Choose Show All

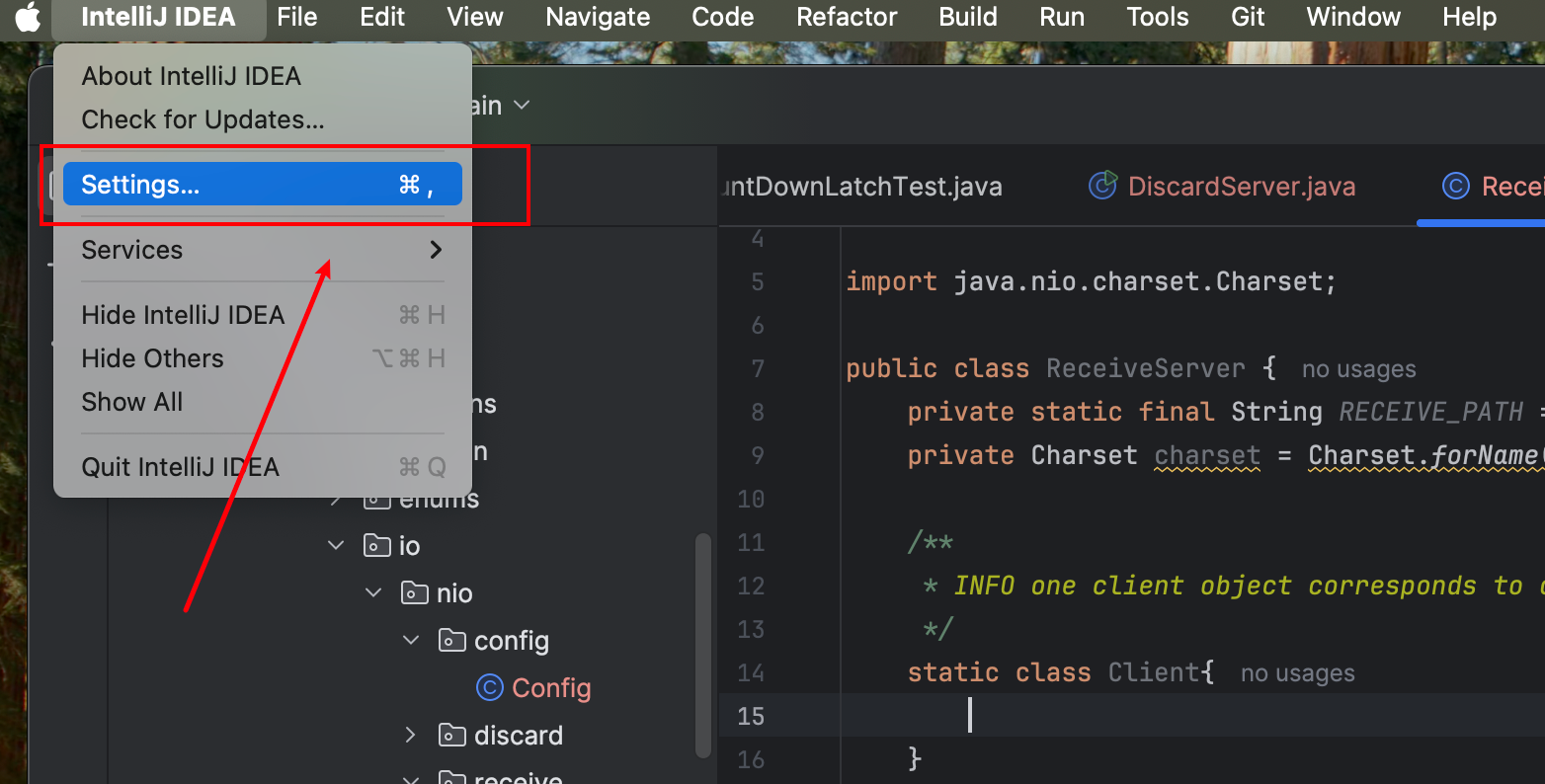[263, 402]
